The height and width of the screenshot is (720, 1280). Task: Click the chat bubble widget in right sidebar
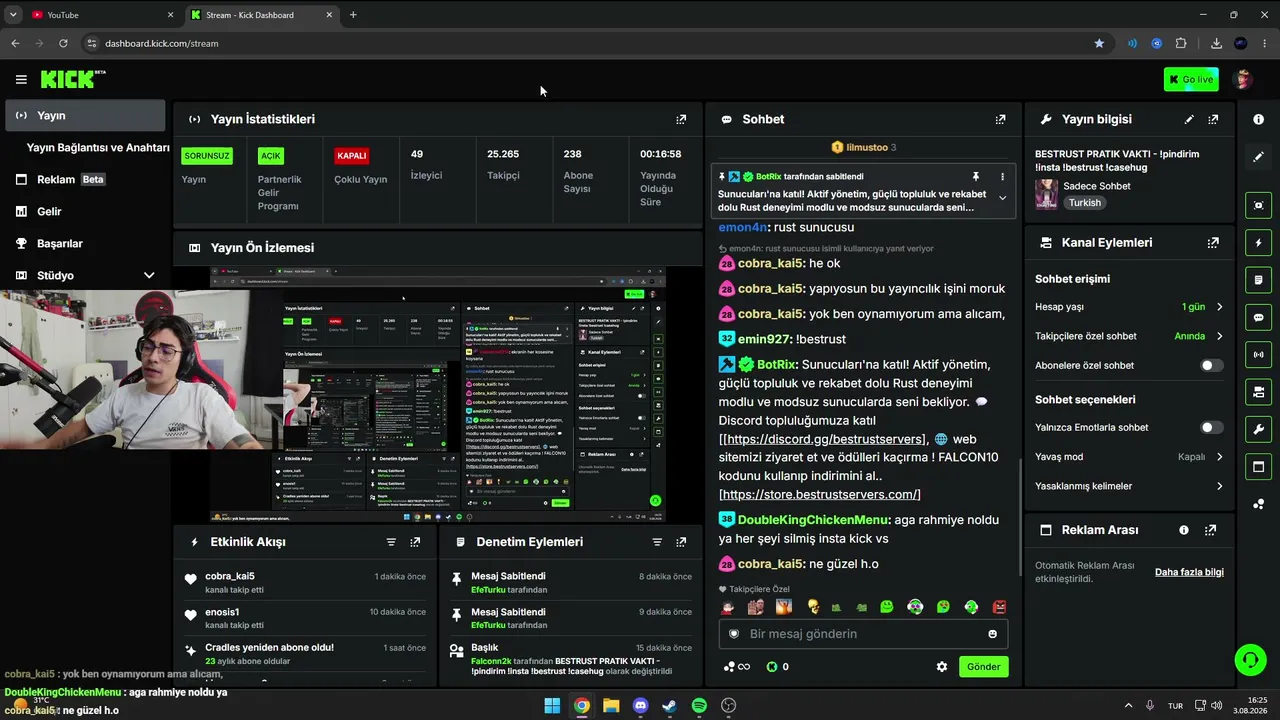point(1258,317)
